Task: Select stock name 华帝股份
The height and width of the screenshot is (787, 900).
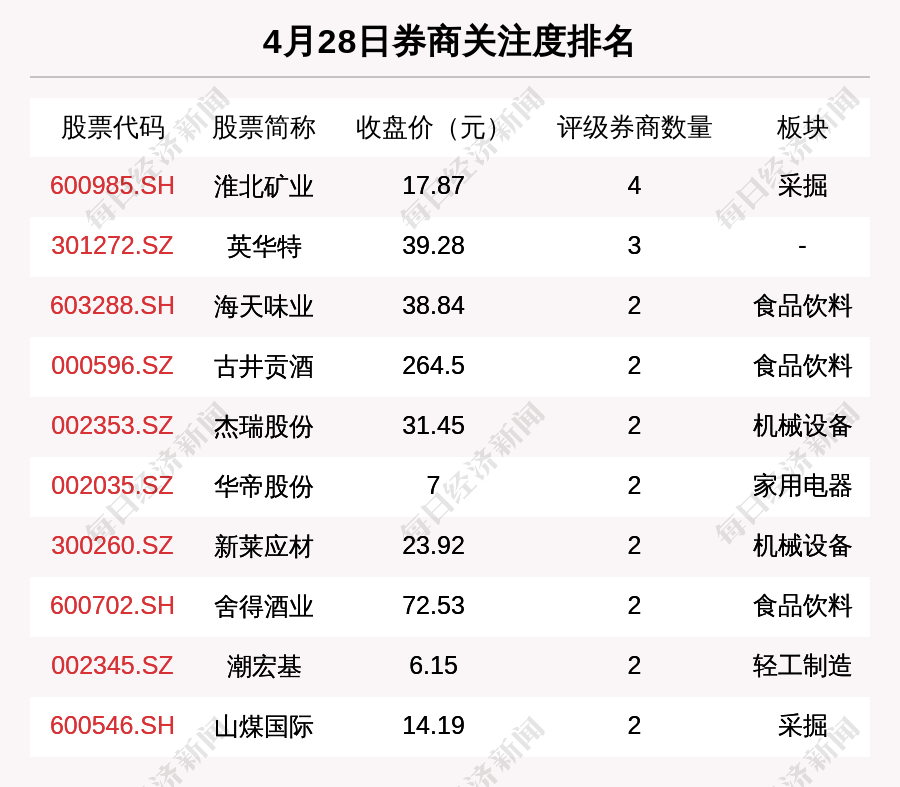Action: tap(264, 486)
